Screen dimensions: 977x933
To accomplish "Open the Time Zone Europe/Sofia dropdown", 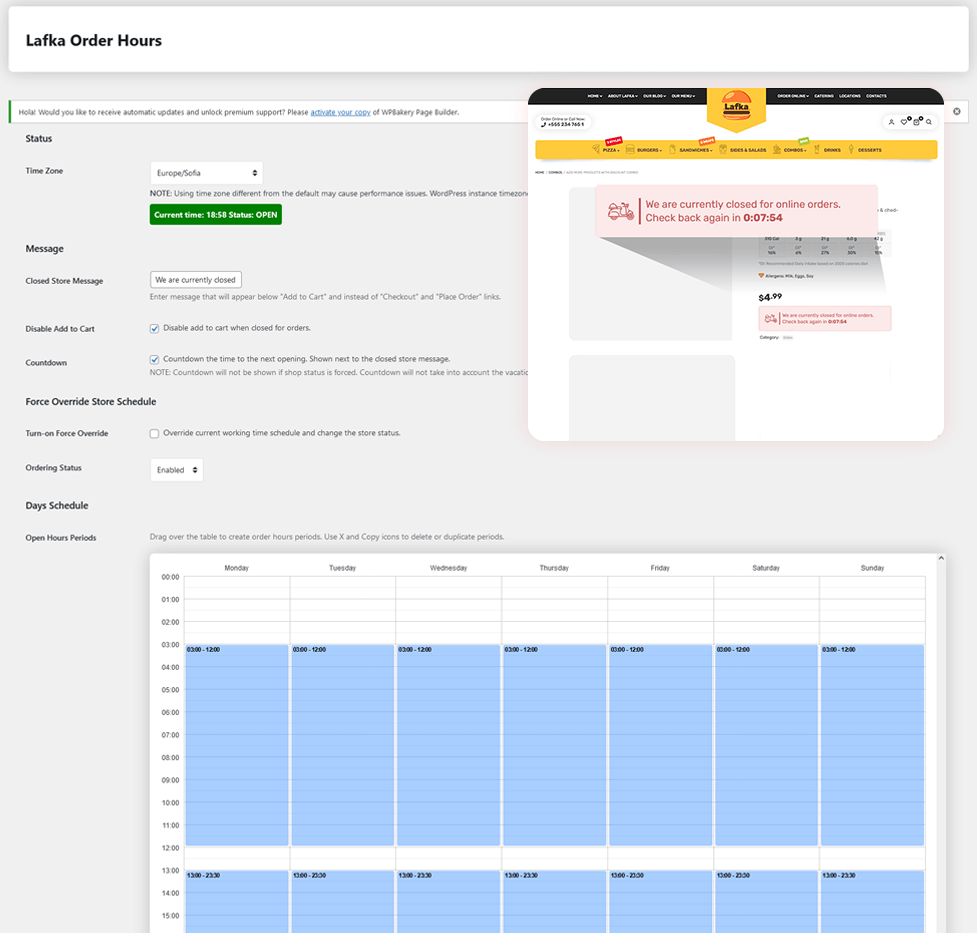I will point(206,173).
